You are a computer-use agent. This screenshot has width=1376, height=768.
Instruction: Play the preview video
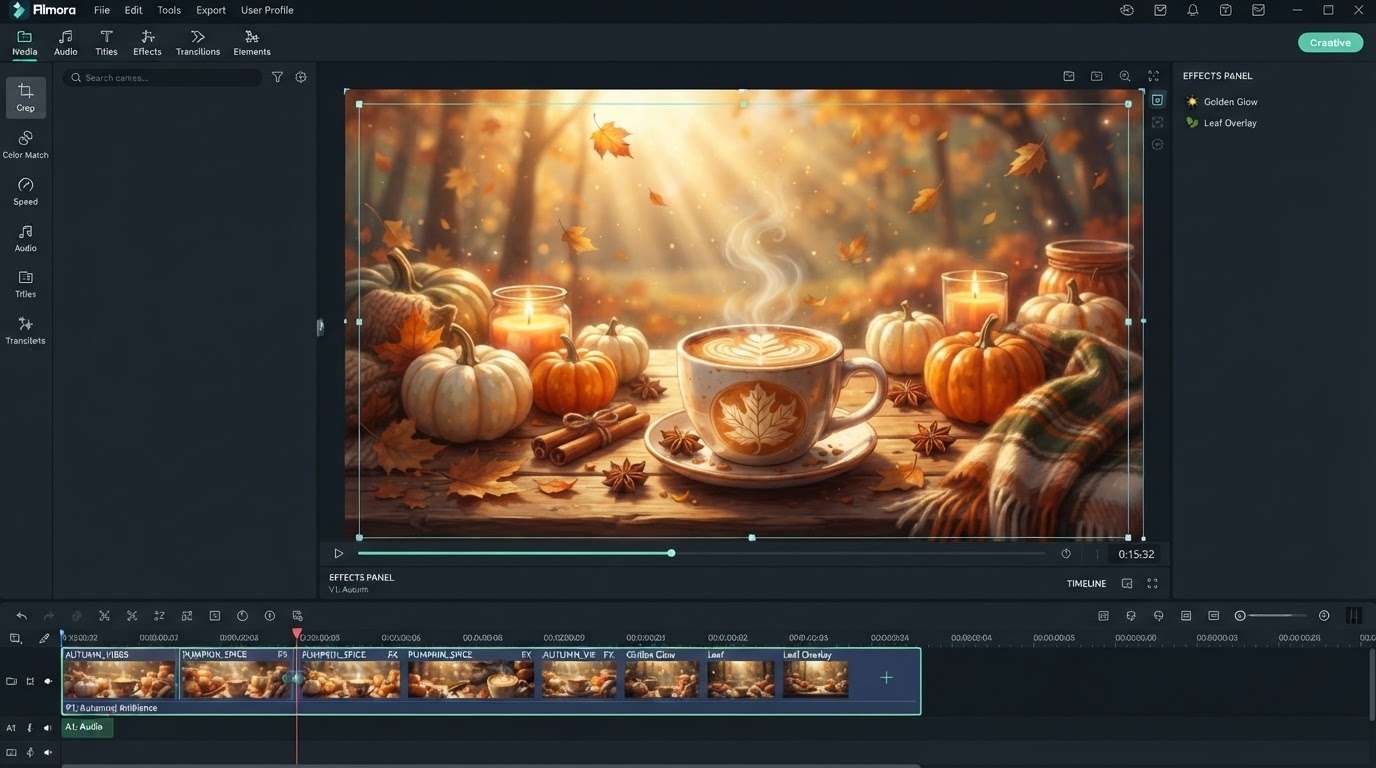(x=338, y=553)
